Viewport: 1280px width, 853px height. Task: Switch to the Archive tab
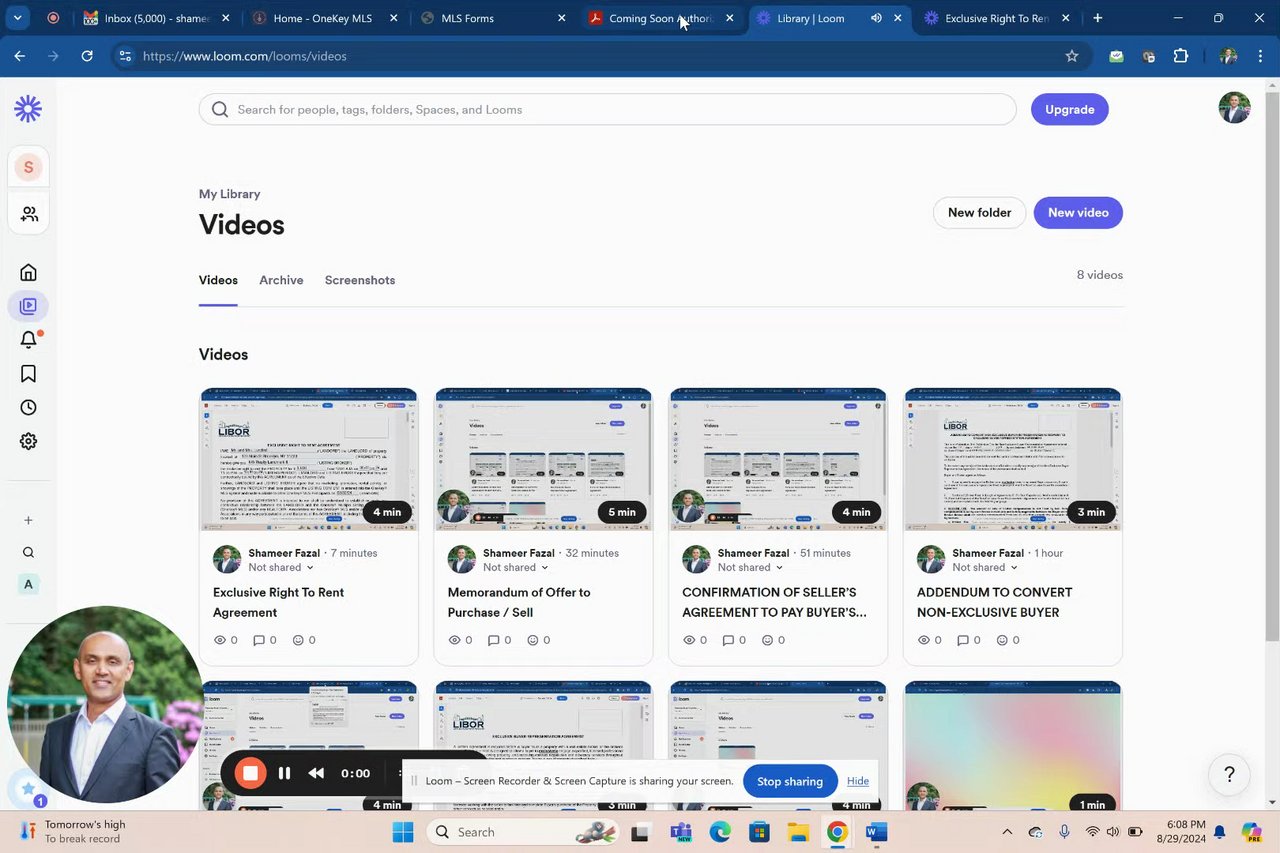point(281,280)
